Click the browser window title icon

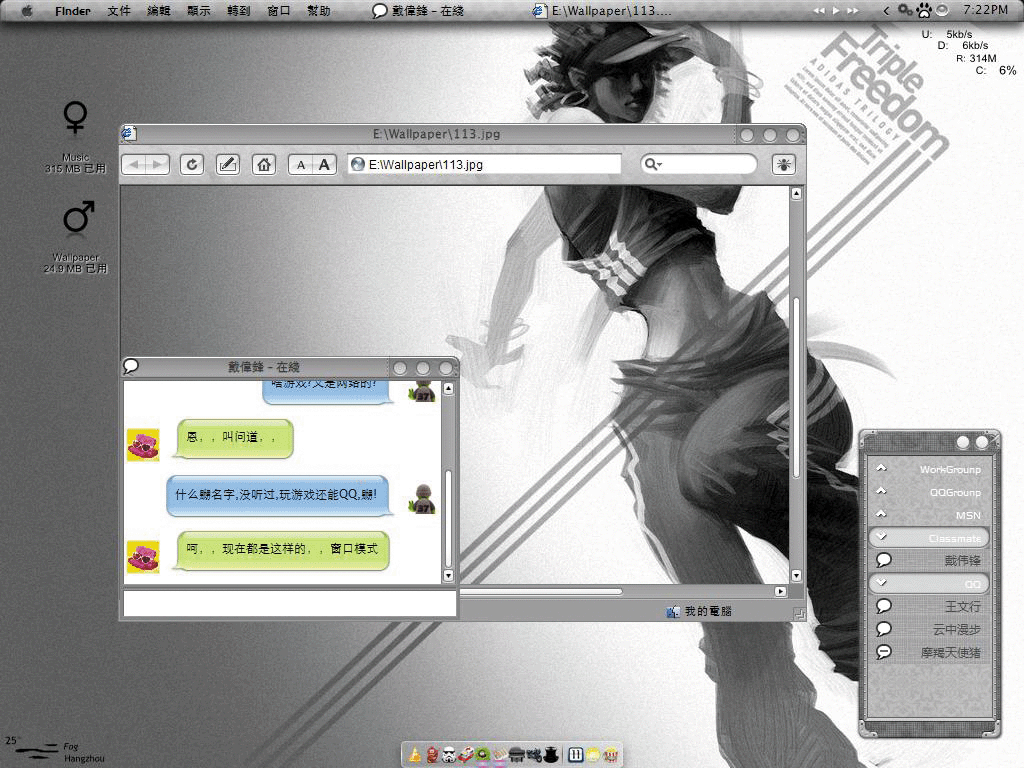tap(129, 134)
